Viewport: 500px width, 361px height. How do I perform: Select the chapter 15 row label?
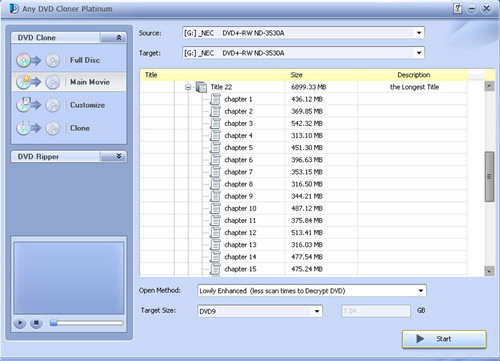click(240, 269)
